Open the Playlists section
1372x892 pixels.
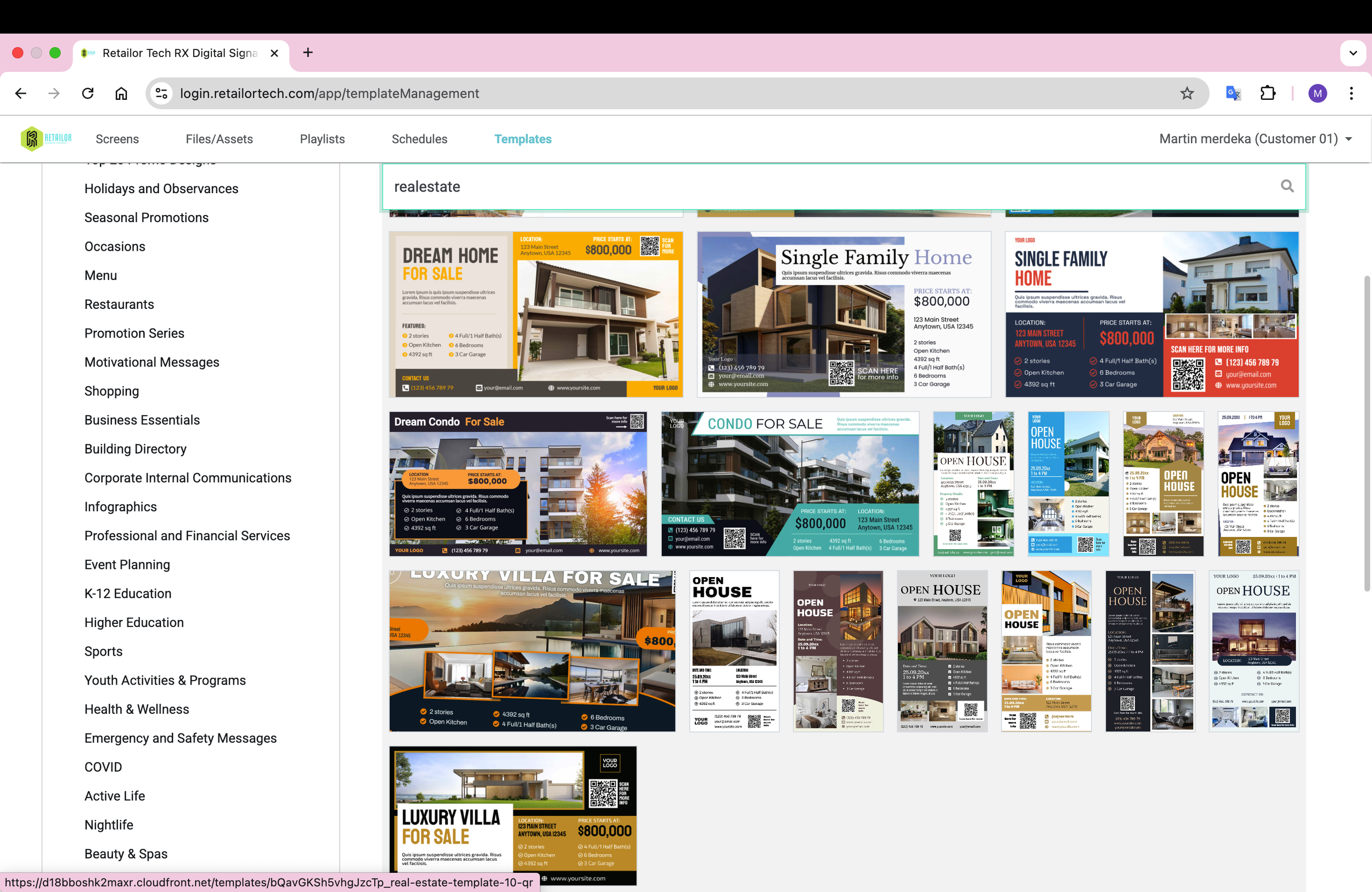(x=322, y=138)
